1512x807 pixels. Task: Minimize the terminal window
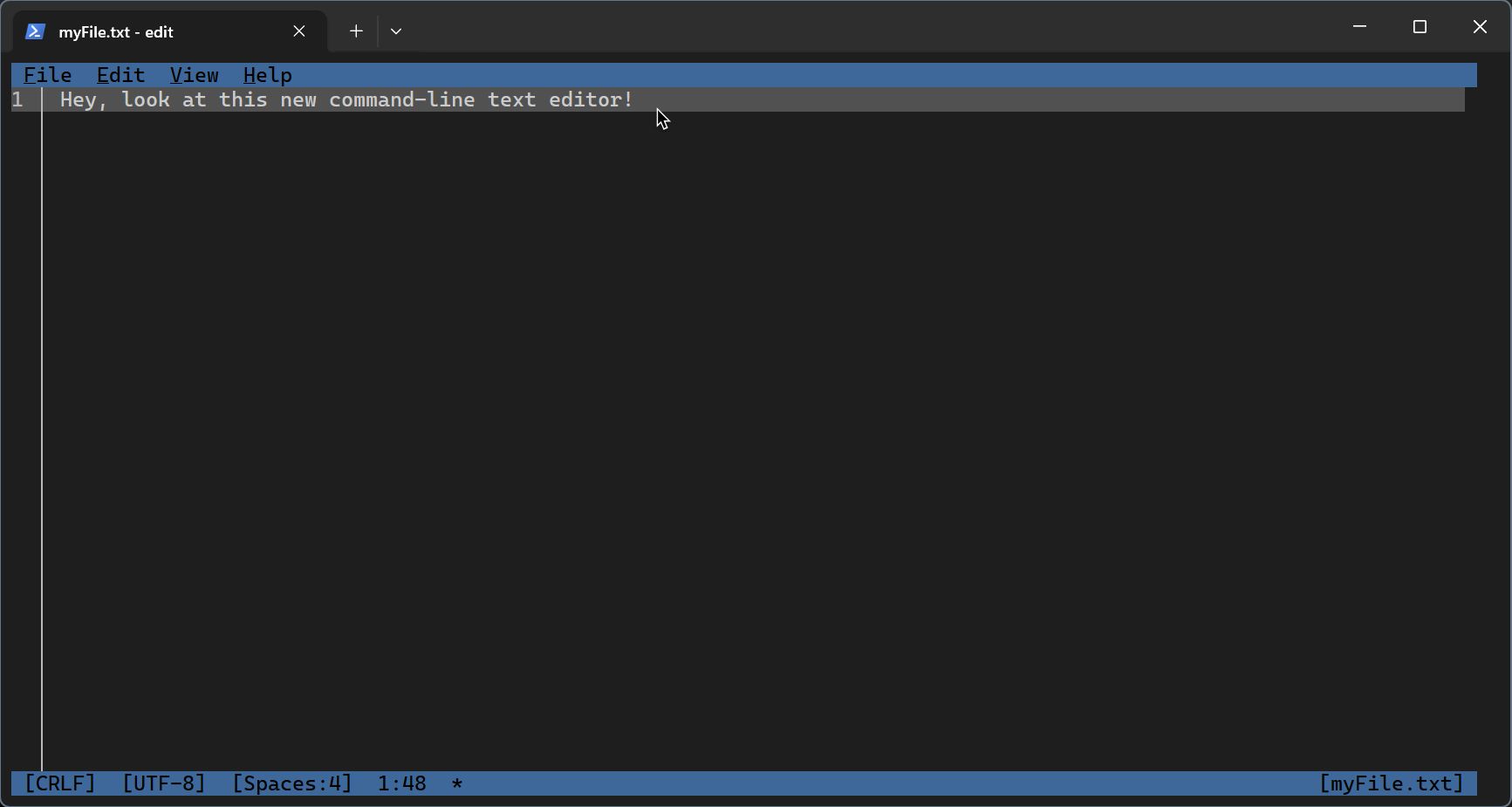tap(1359, 27)
